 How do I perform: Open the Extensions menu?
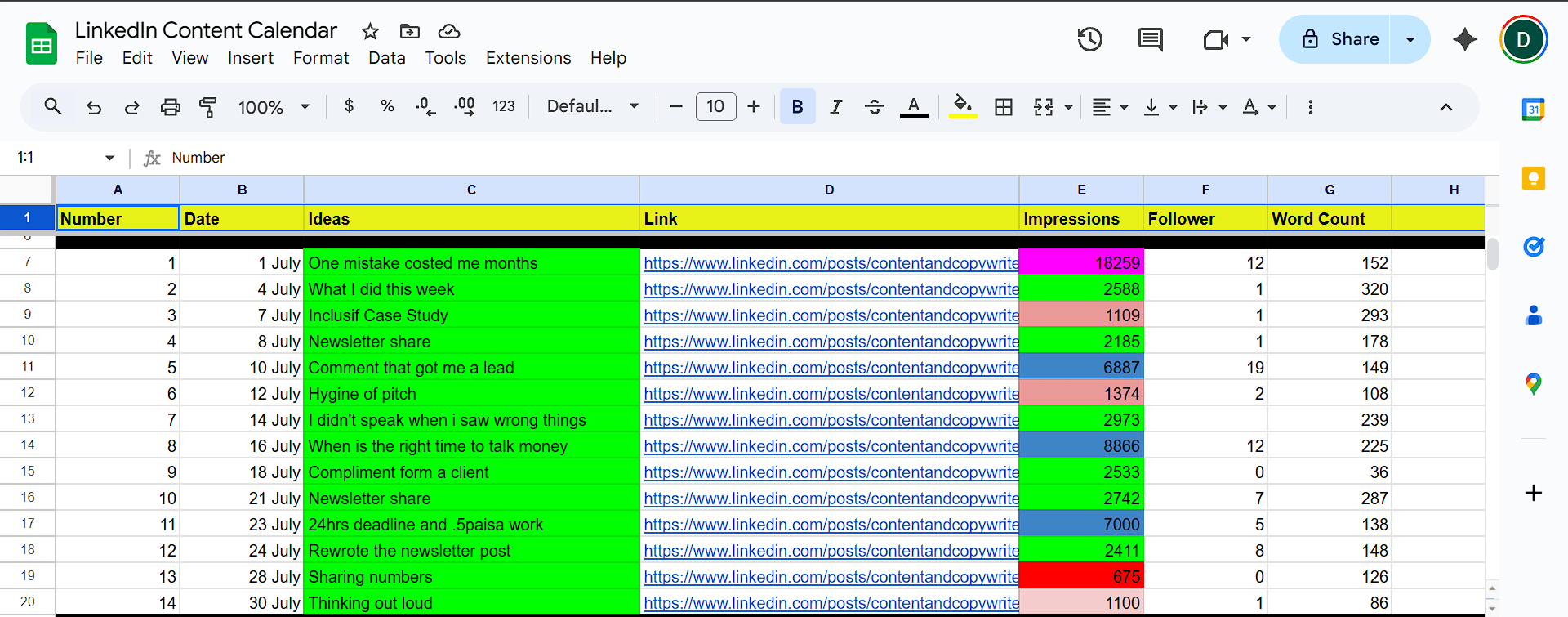click(528, 58)
